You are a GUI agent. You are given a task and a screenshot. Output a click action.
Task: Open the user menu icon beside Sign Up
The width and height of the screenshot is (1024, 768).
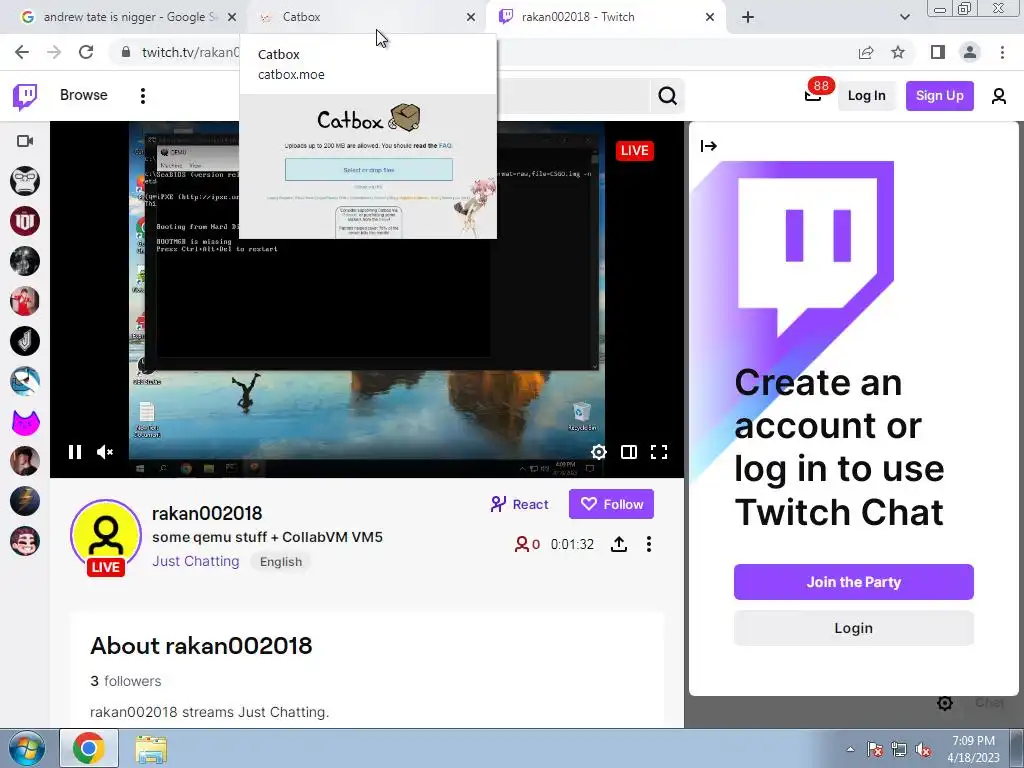click(x=999, y=96)
